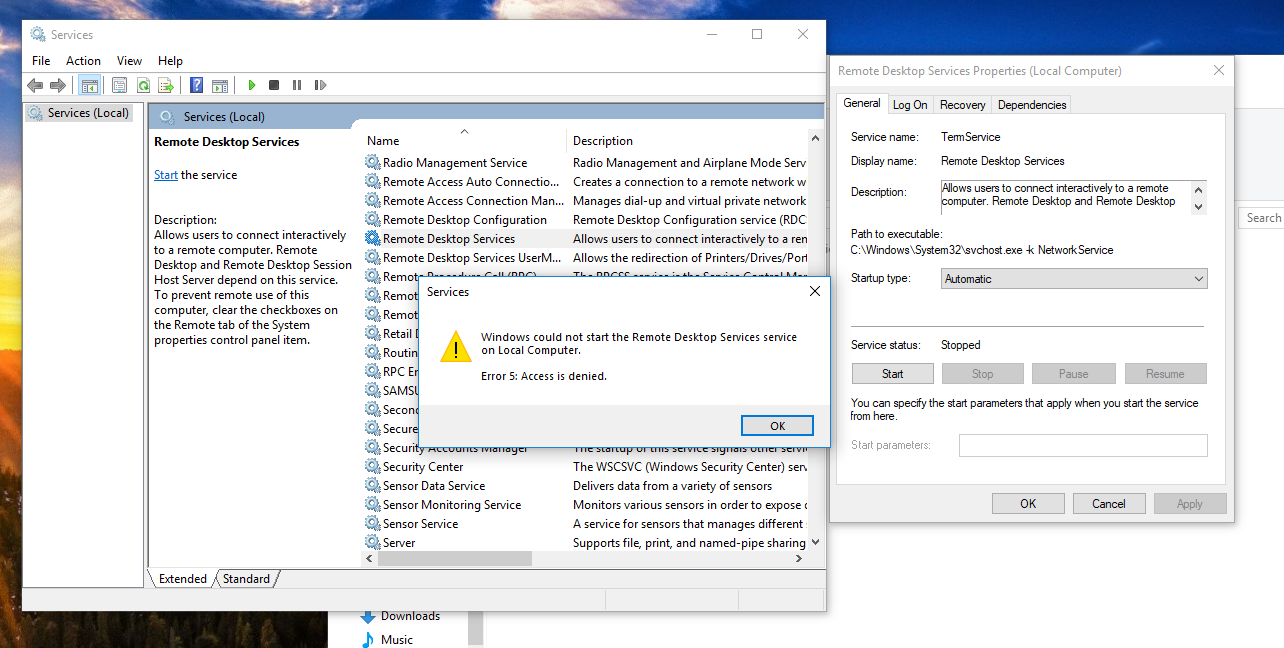Close the Services error dialog with X

[814, 292]
